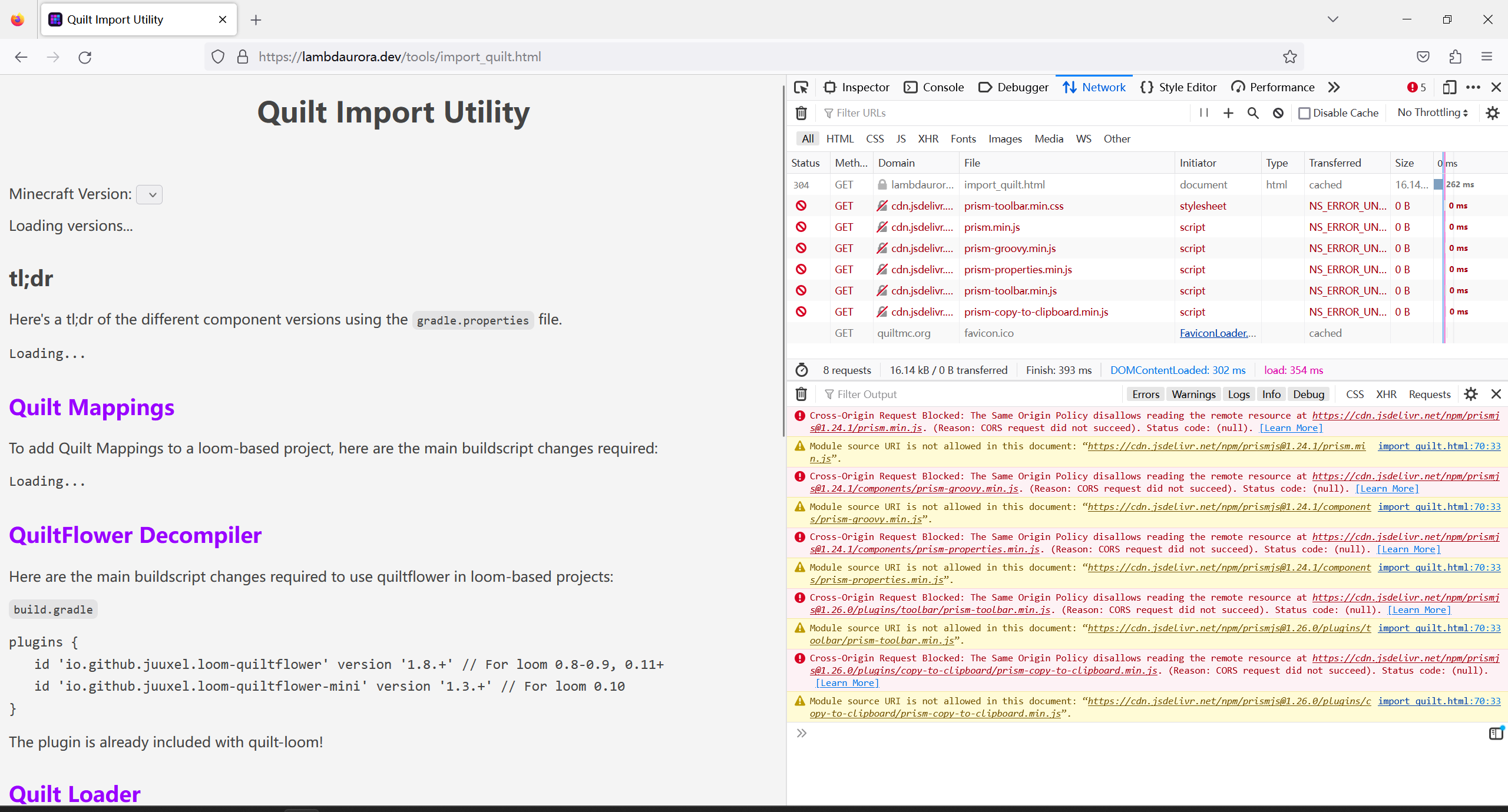The height and width of the screenshot is (812, 1508).
Task: Open the DevTools customize menu
Action: tap(1473, 87)
